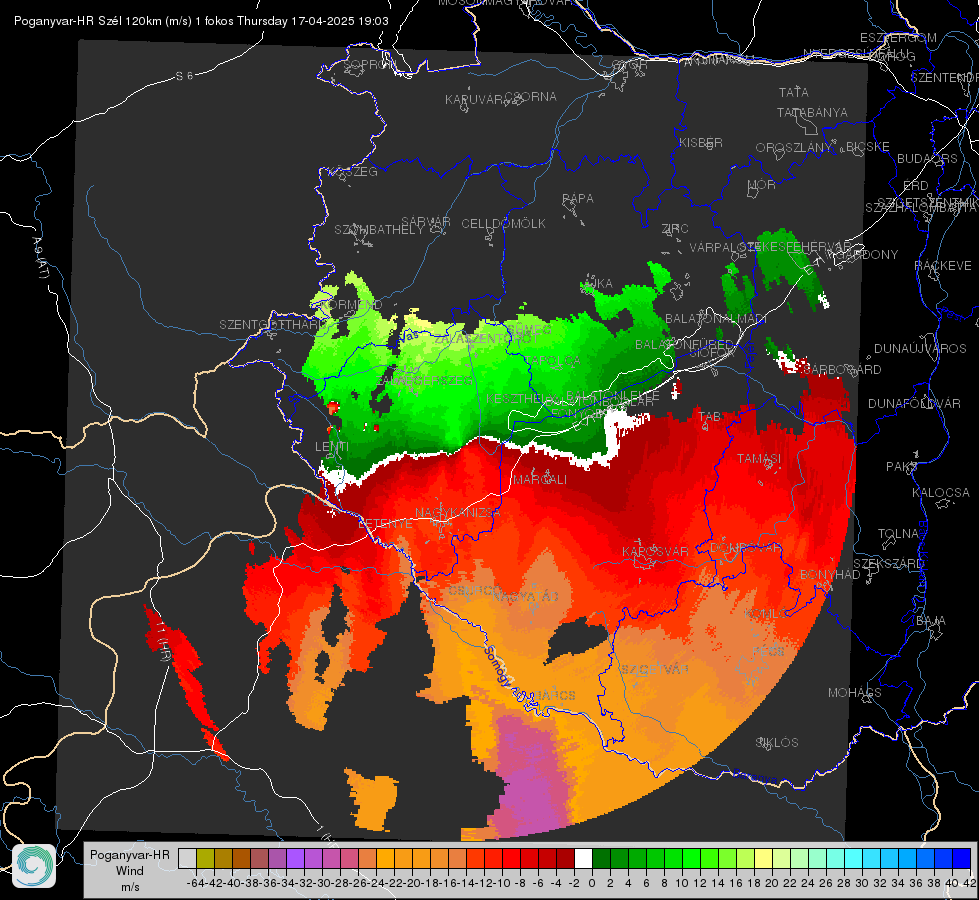The height and width of the screenshot is (900, 979).
Task: Choose the violet swatch between -34 and -32
Action: (295, 858)
